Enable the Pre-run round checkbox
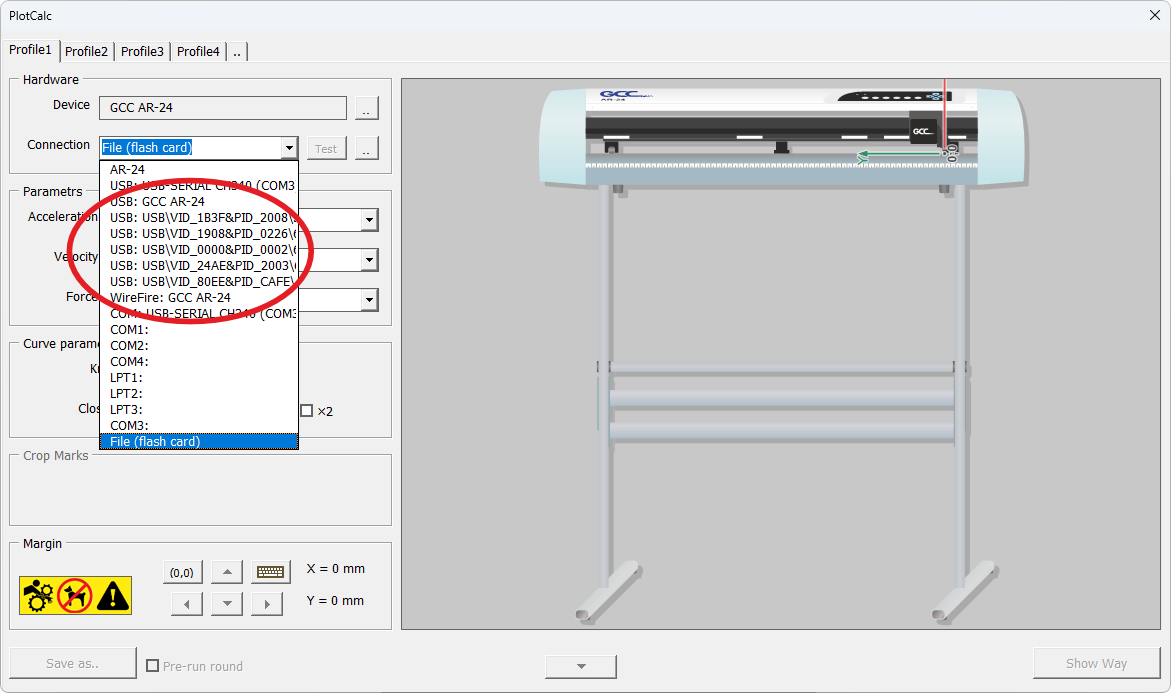Screen dimensions: 1171x693 152,665
